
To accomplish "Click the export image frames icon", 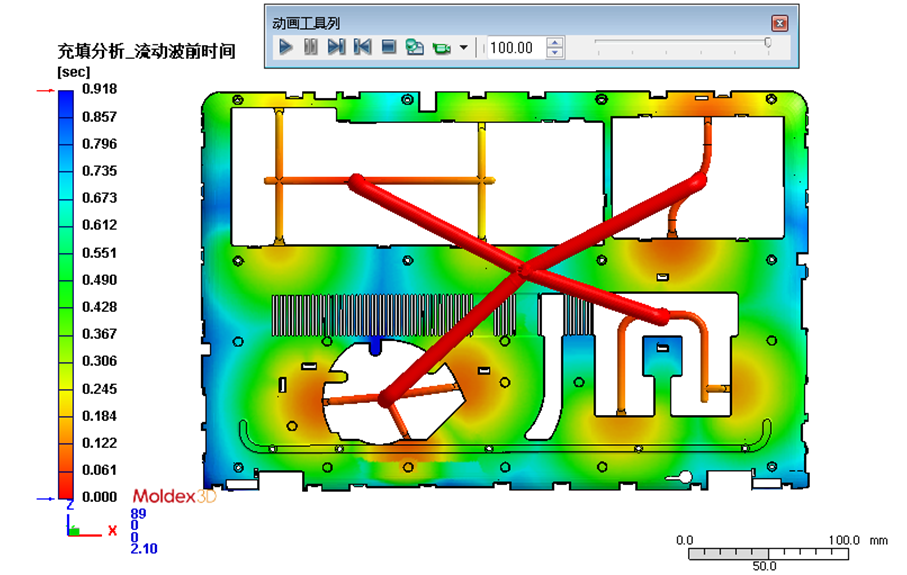I will point(415,47).
